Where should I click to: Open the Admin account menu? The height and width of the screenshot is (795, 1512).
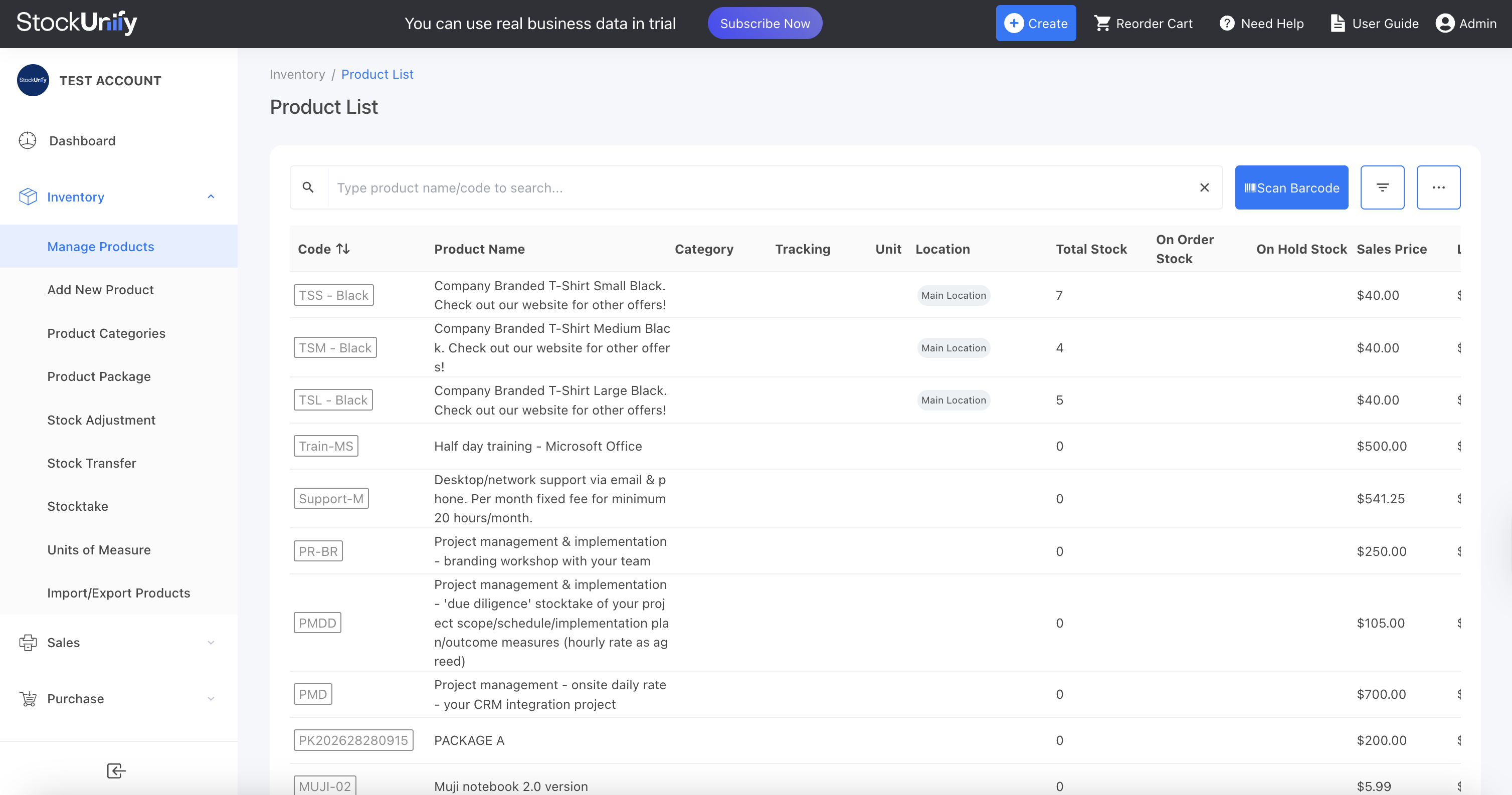(x=1466, y=24)
